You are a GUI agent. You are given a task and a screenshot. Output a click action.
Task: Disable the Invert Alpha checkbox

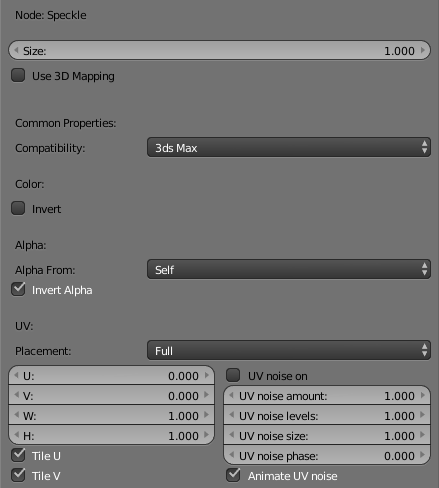tap(18, 289)
